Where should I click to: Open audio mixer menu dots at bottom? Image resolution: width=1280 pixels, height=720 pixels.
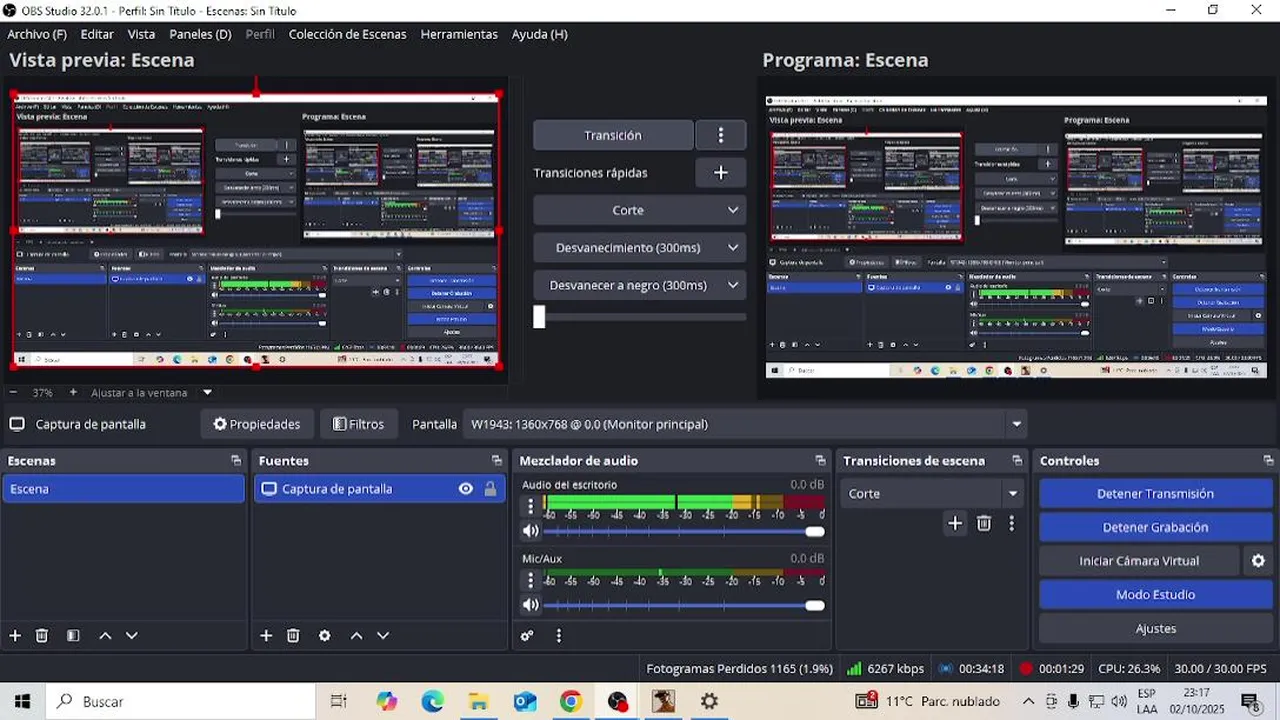pos(559,635)
